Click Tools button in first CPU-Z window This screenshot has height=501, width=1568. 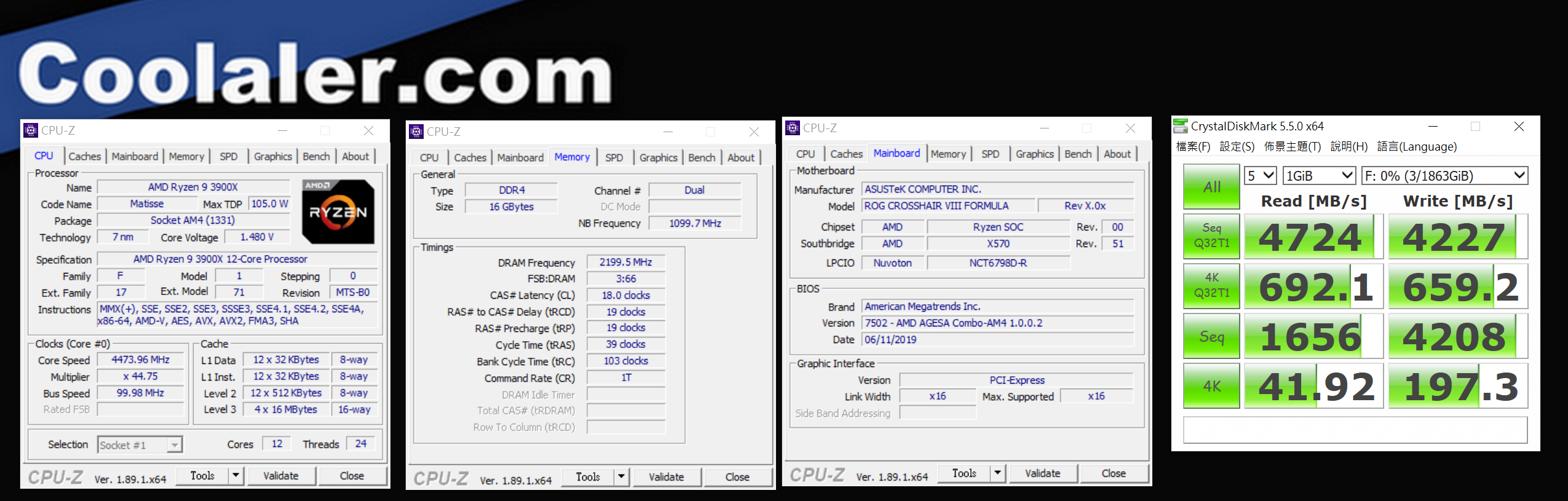pos(202,475)
